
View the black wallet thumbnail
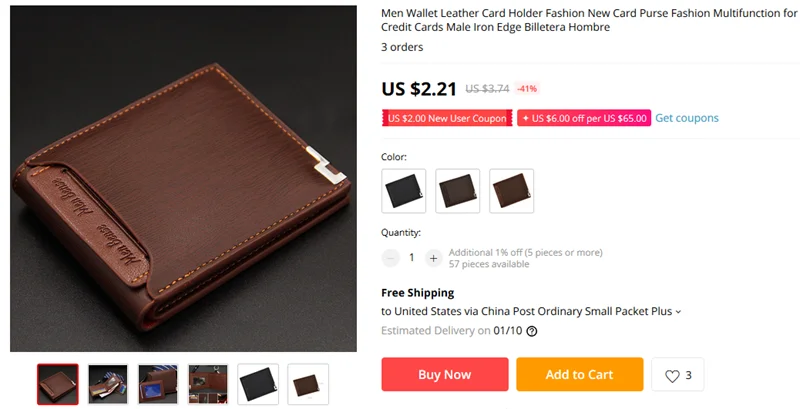(x=258, y=384)
